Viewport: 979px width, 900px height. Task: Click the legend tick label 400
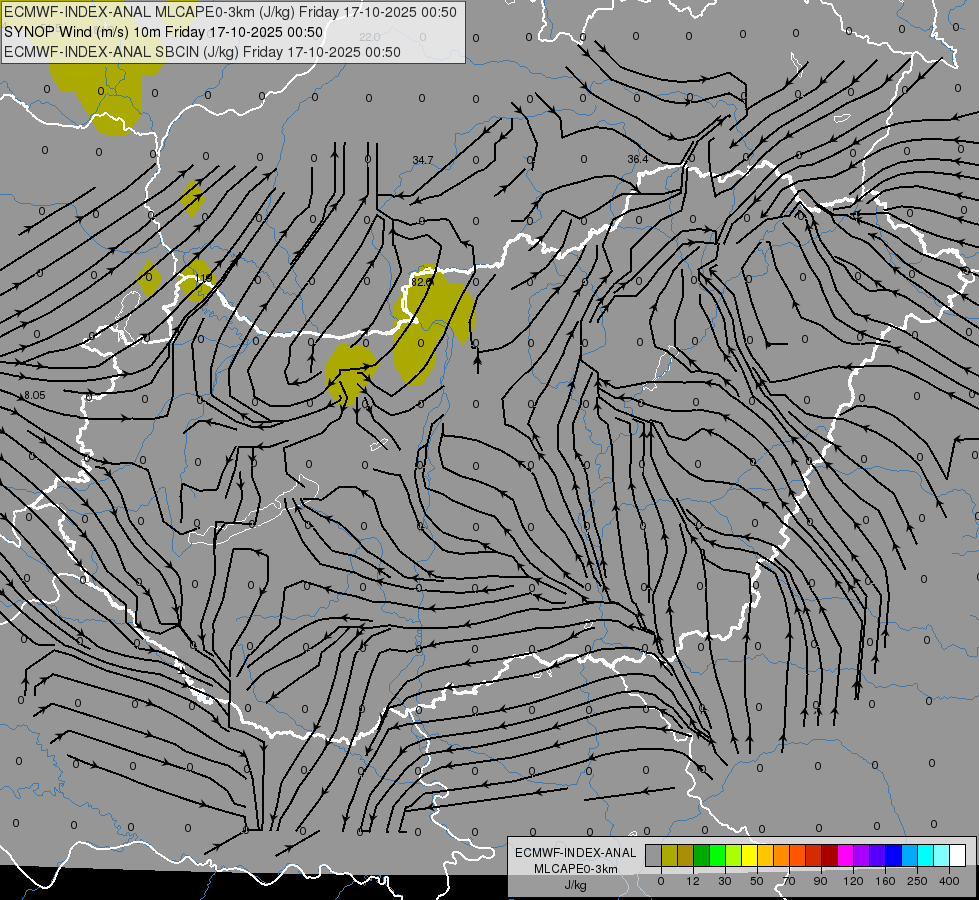pyautogui.click(x=949, y=881)
